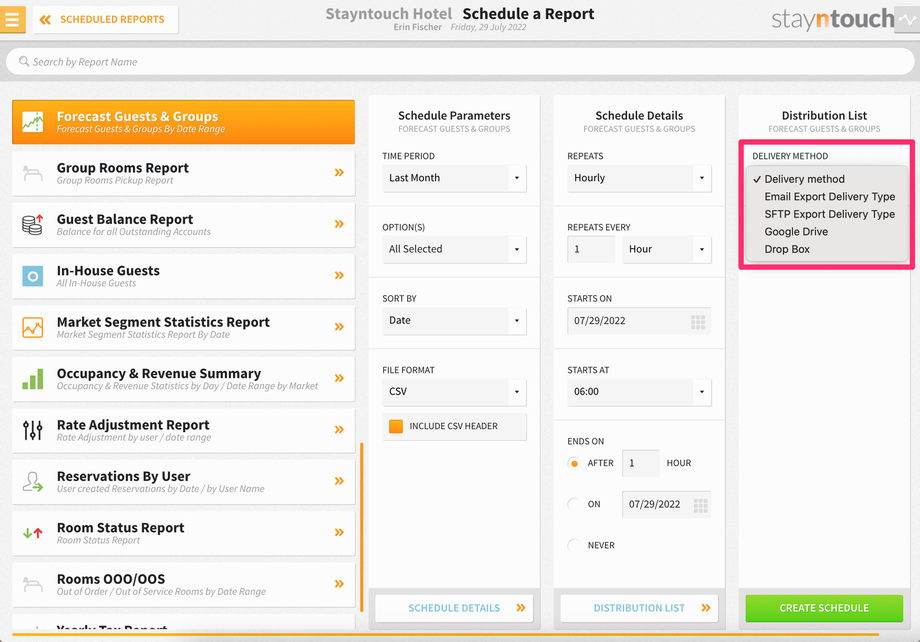Click the Distribution List button
This screenshot has height=642, width=920.
[x=639, y=608]
